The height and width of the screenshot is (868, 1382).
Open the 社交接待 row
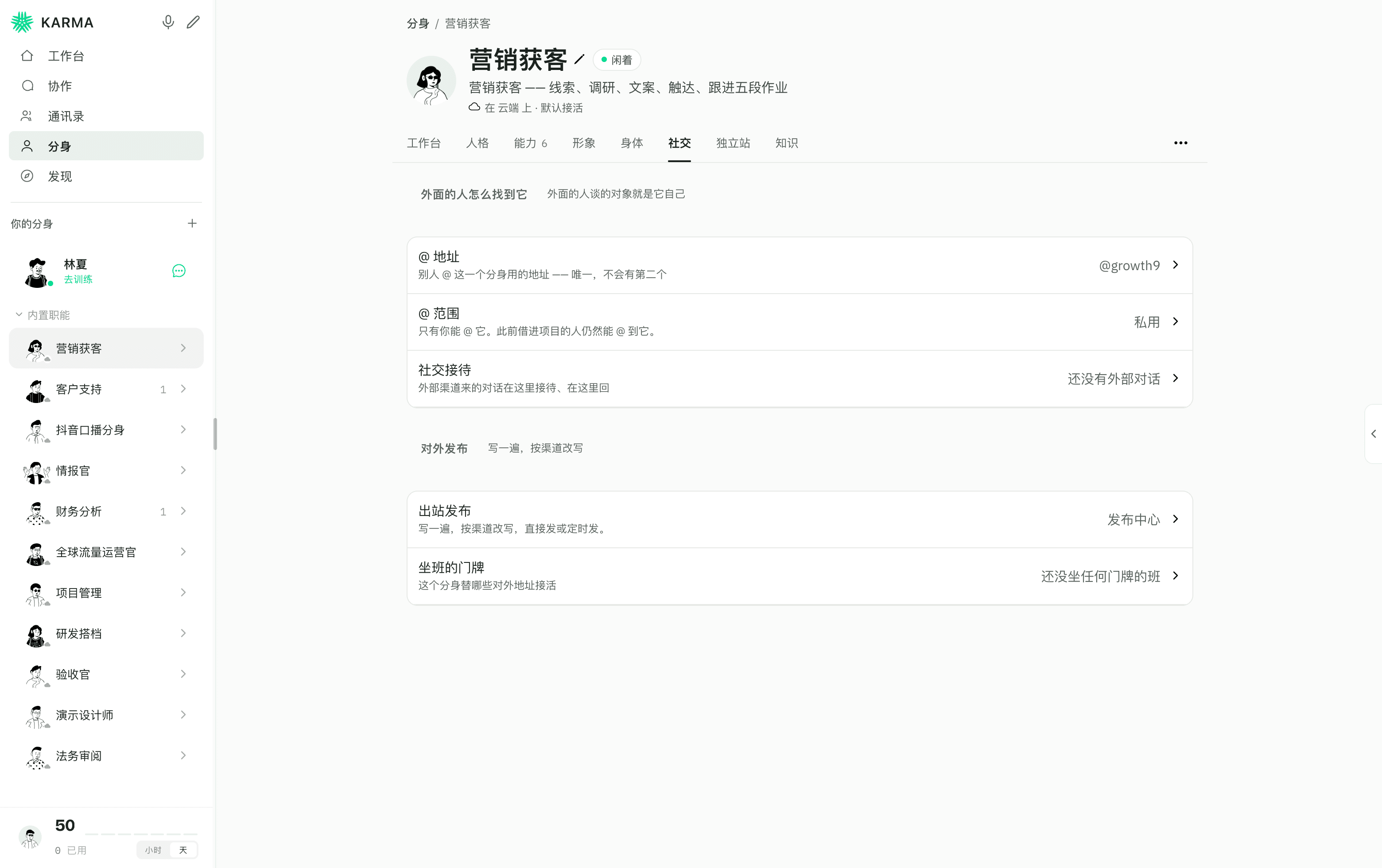click(x=800, y=379)
